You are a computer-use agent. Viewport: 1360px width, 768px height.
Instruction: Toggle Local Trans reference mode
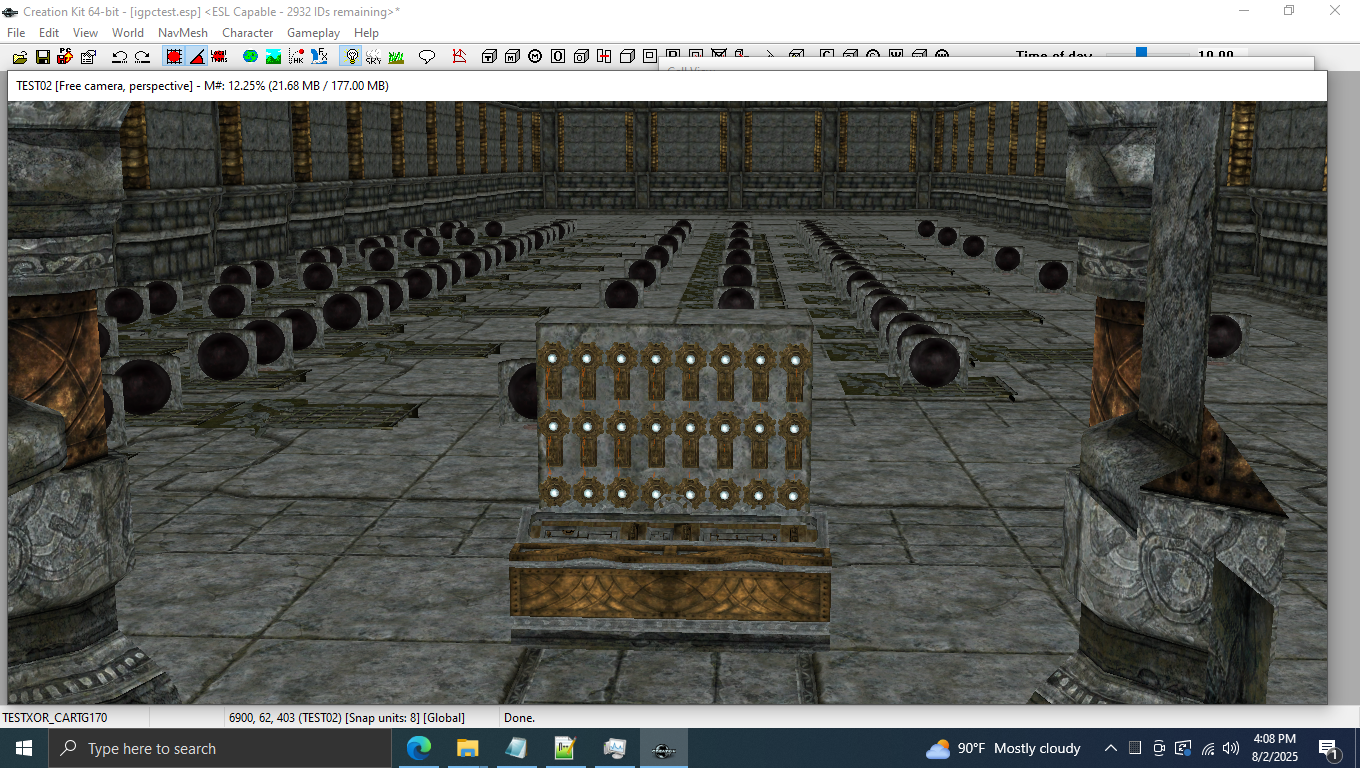pos(219,57)
